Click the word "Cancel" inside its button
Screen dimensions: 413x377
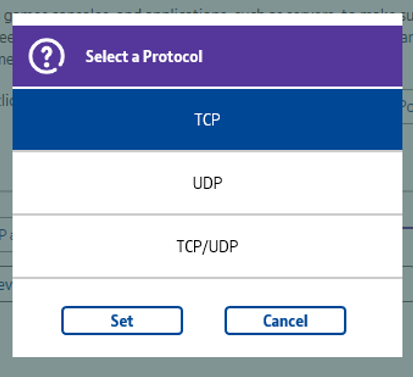pyautogui.click(x=285, y=321)
